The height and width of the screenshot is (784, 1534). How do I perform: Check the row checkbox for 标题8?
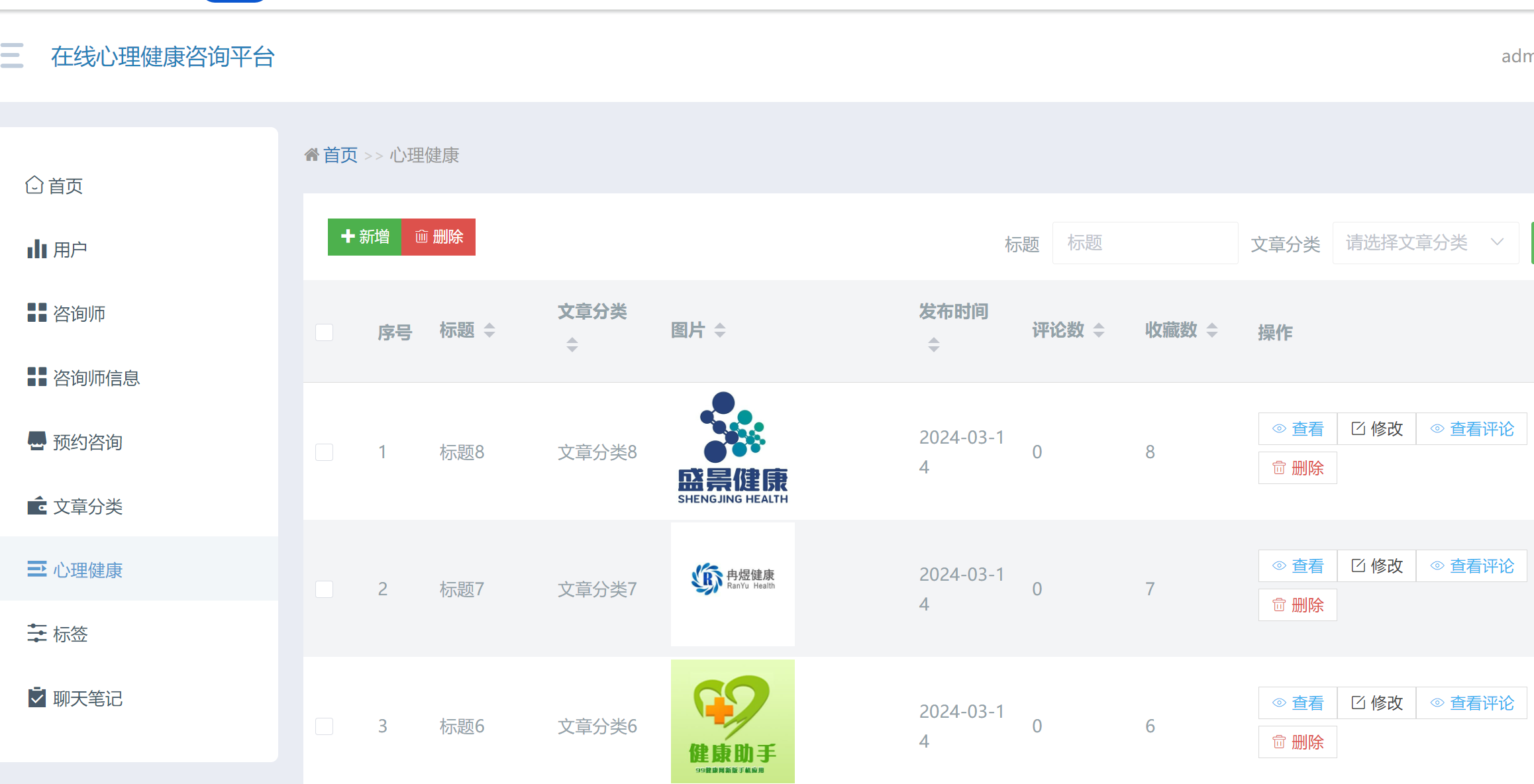[x=324, y=452]
